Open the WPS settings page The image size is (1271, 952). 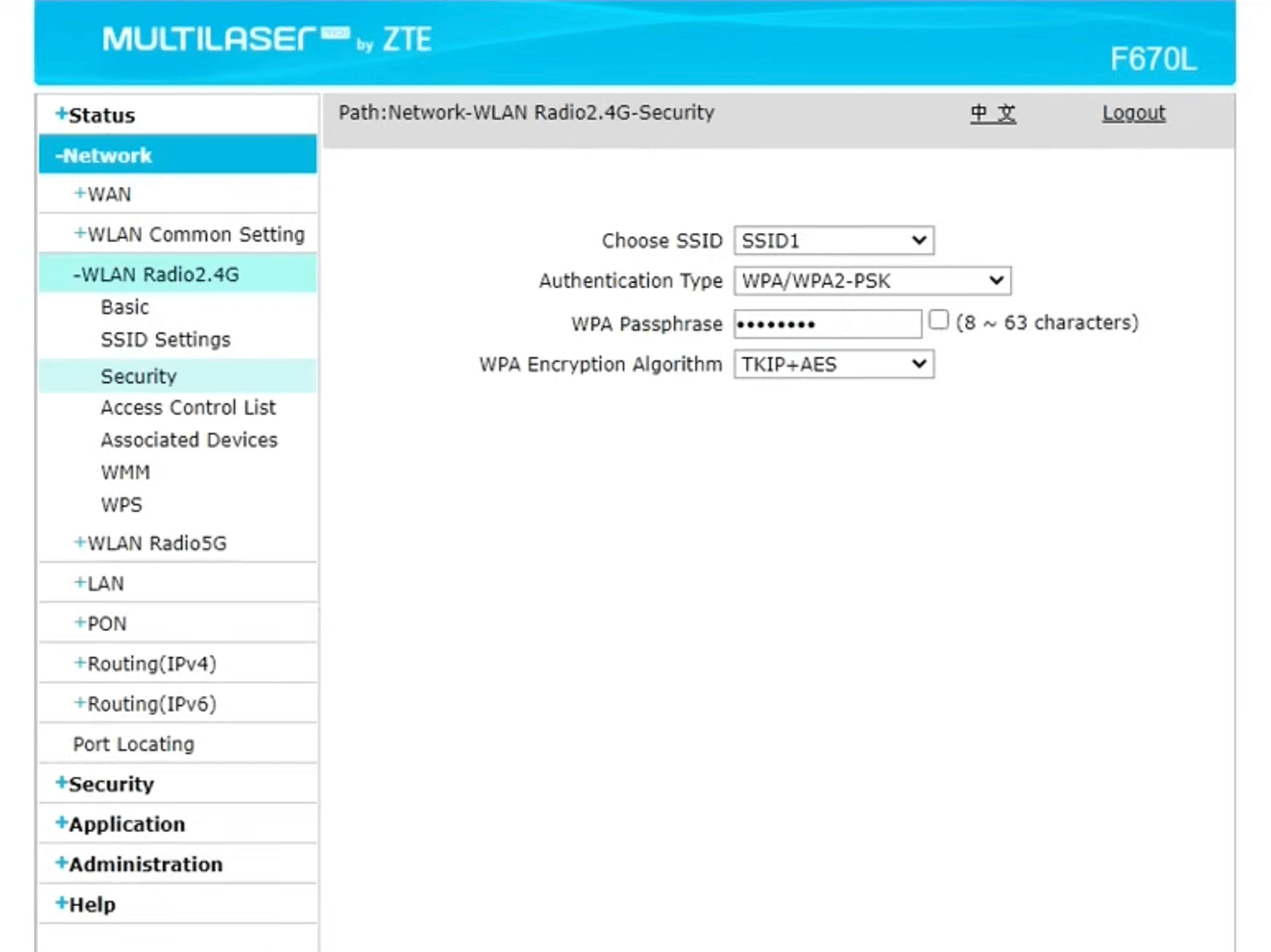coord(121,505)
